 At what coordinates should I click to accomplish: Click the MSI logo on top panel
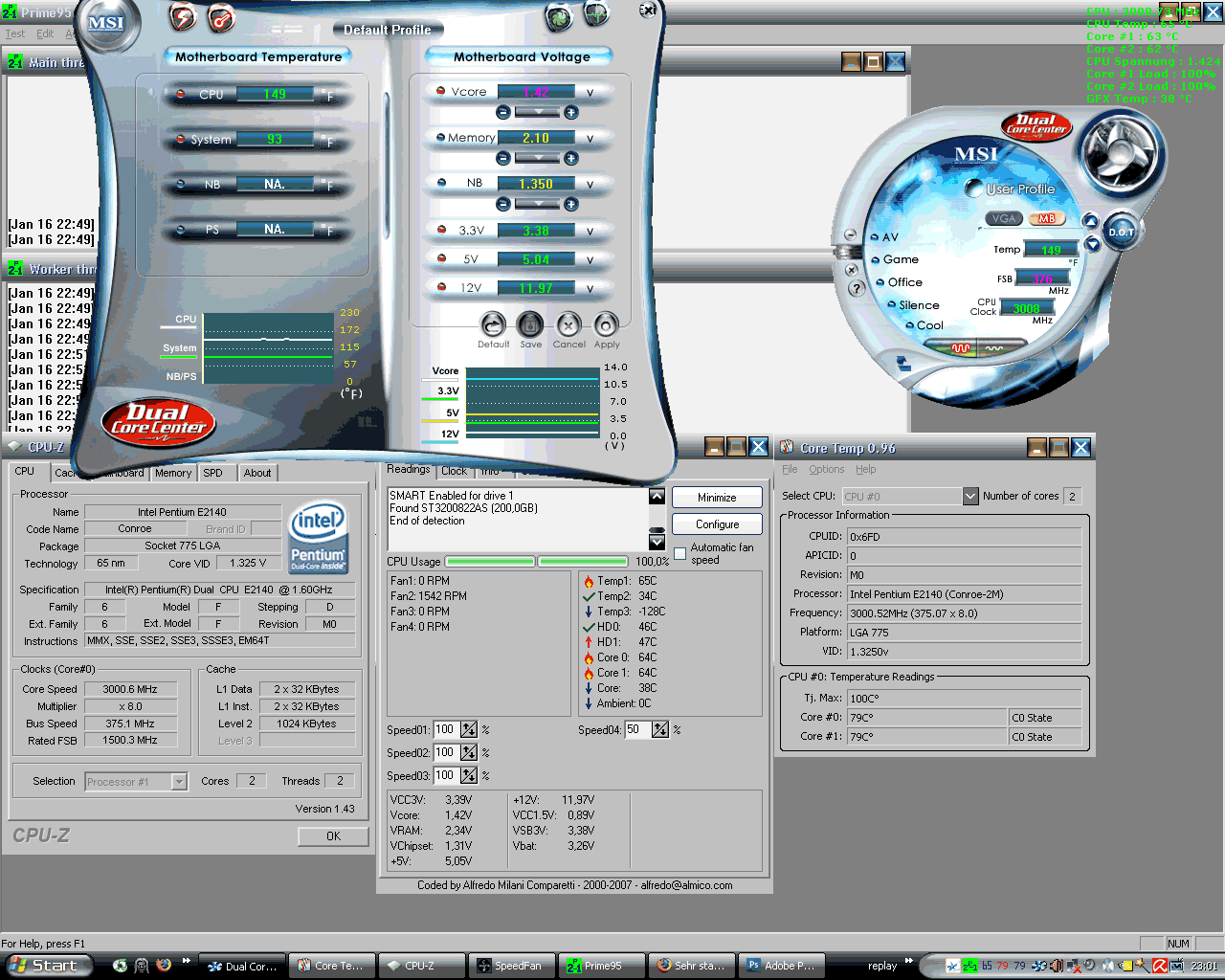tap(106, 24)
